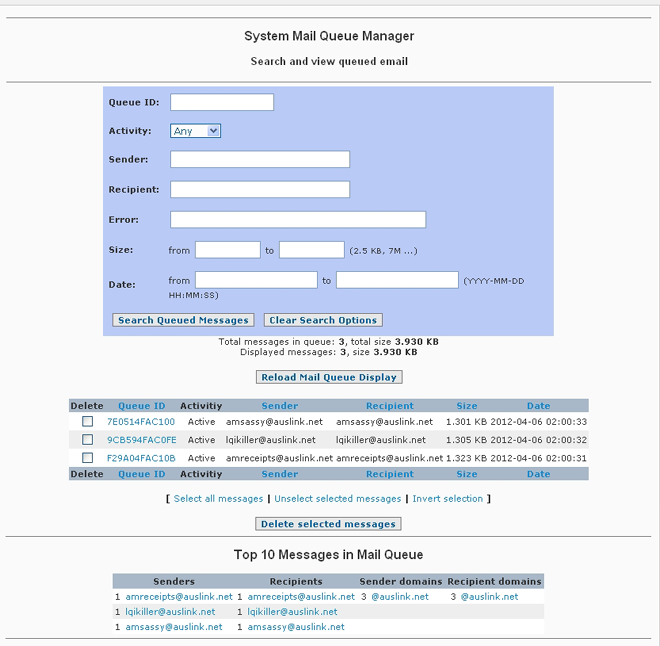Click recipient cell lqikiller@auslink.net in queue table
Viewport: 660px width, 646px height.
coord(381,440)
